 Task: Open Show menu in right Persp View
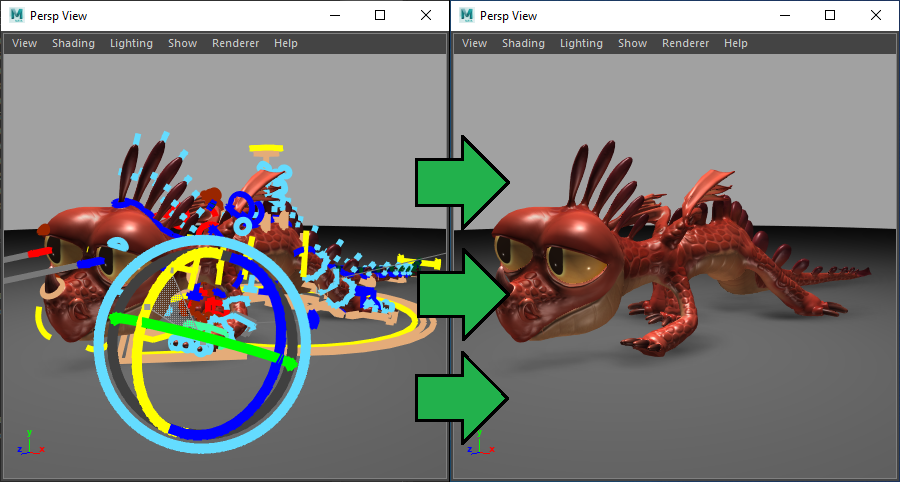[633, 43]
